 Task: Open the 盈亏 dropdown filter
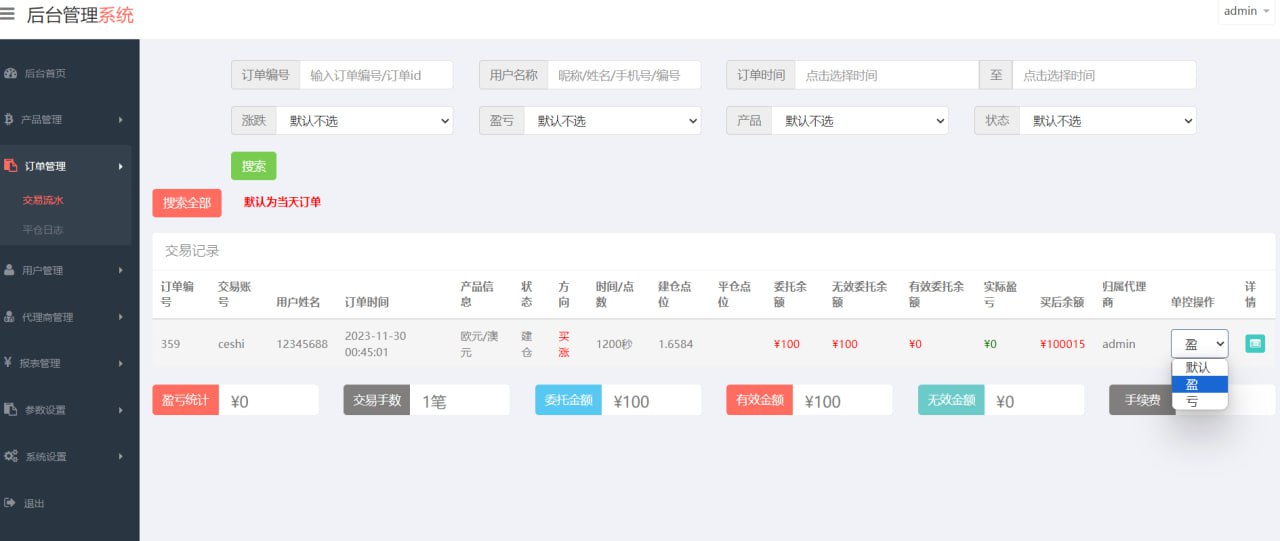[x=612, y=121]
